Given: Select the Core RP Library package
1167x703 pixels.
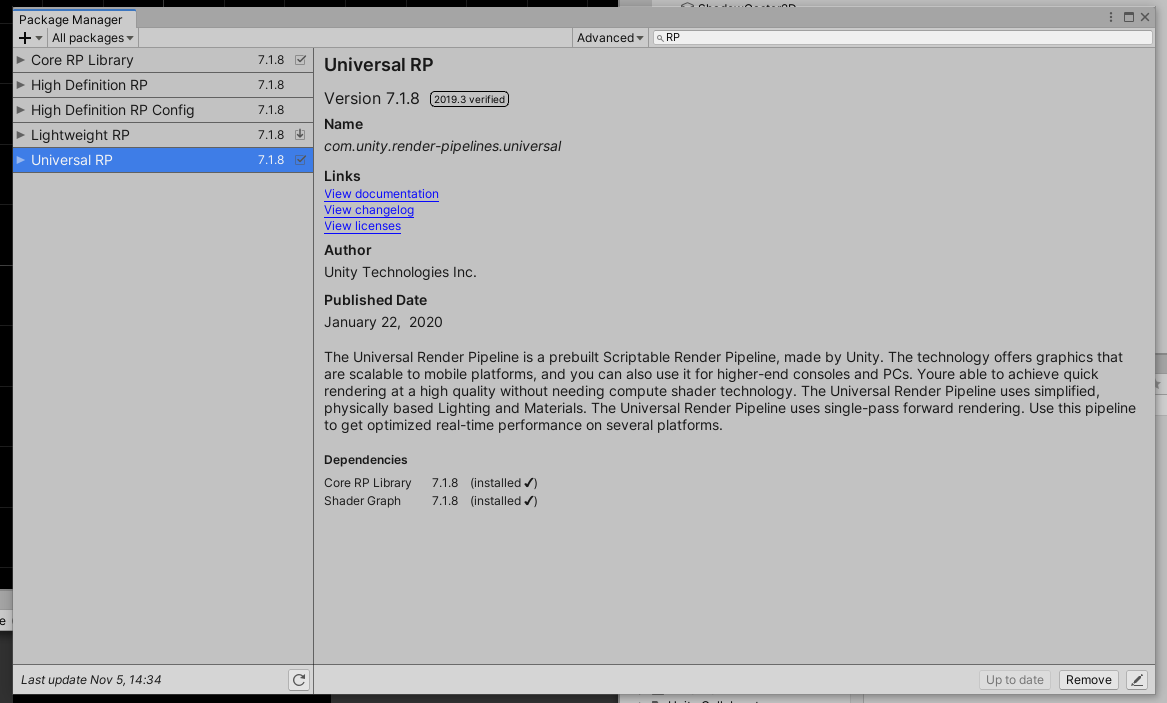Looking at the screenshot, I should click(163, 60).
